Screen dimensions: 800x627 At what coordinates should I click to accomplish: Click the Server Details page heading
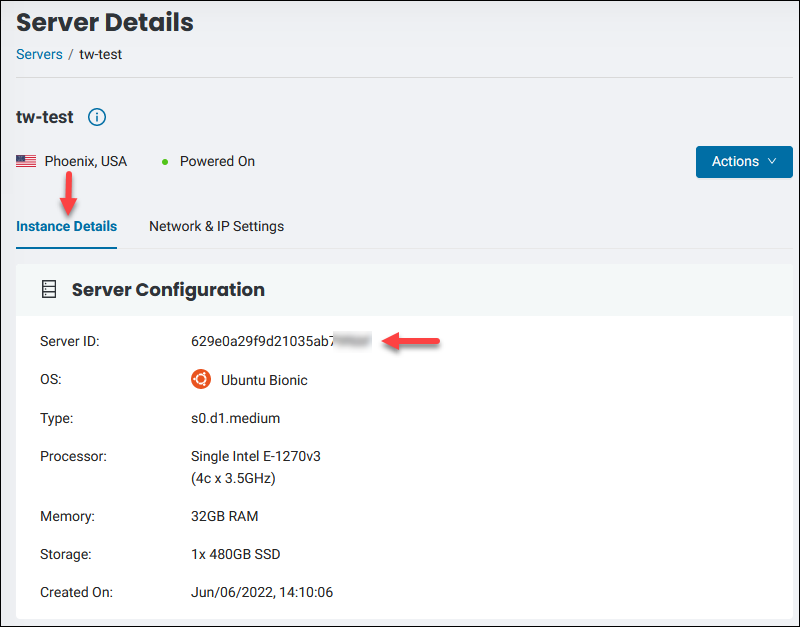click(x=105, y=22)
